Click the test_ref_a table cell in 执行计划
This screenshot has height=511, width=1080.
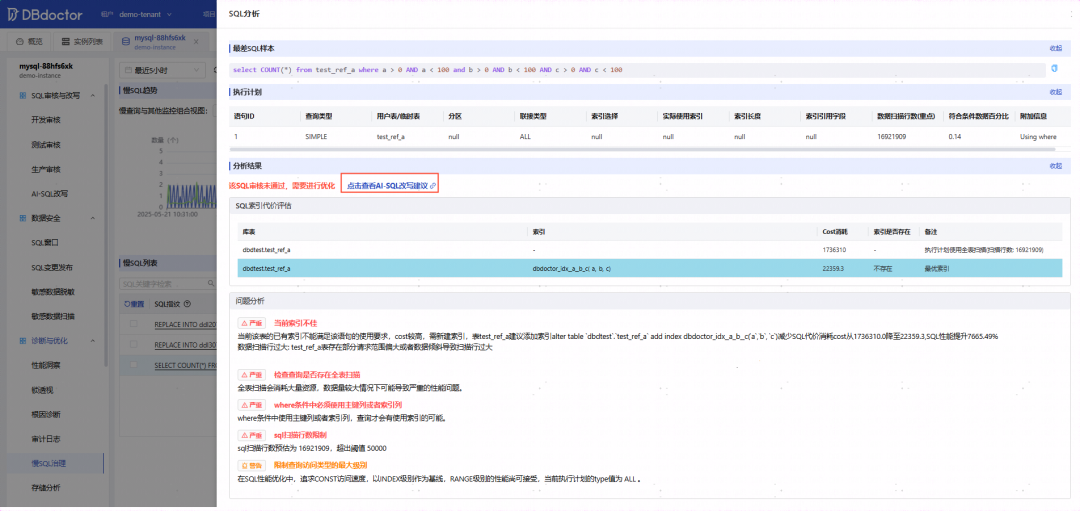[391, 136]
